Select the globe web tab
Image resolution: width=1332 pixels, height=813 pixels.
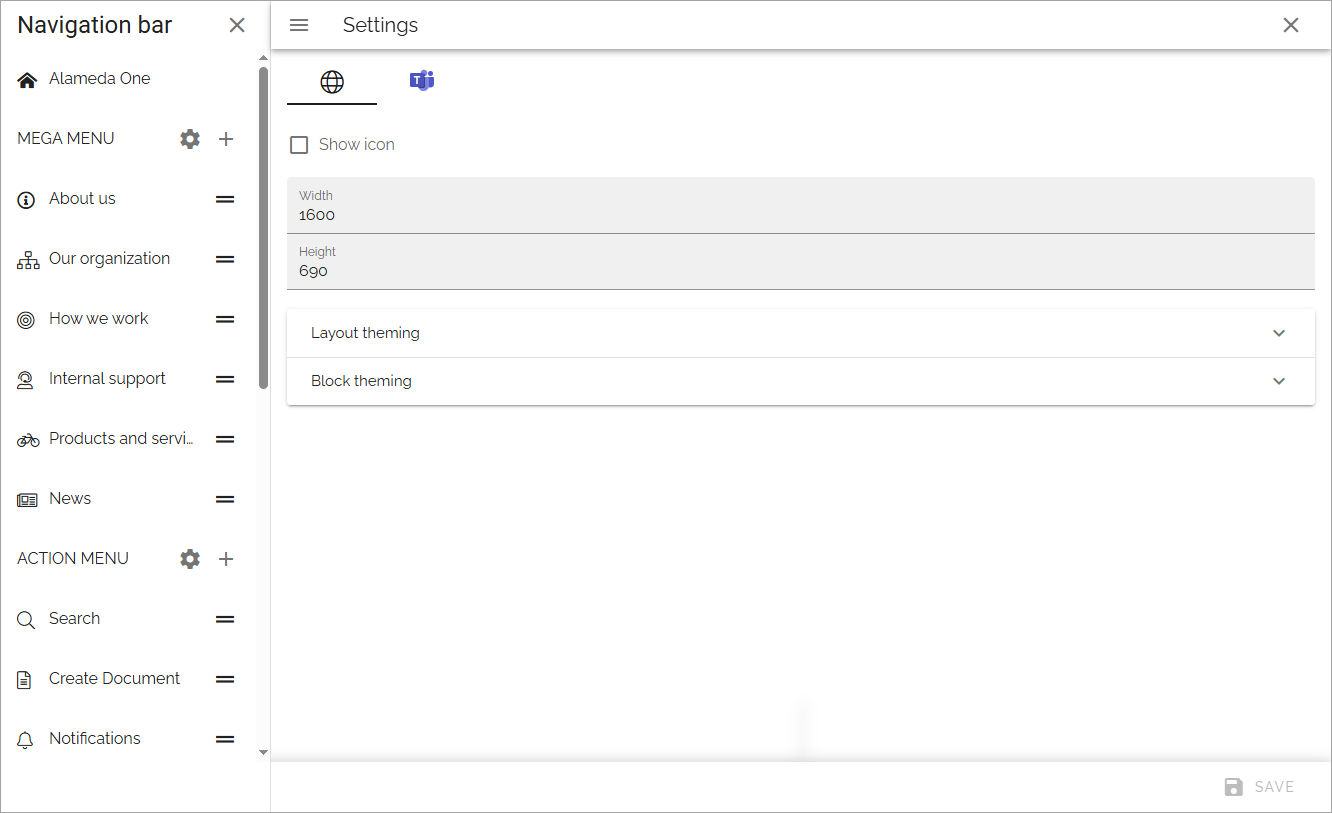332,82
